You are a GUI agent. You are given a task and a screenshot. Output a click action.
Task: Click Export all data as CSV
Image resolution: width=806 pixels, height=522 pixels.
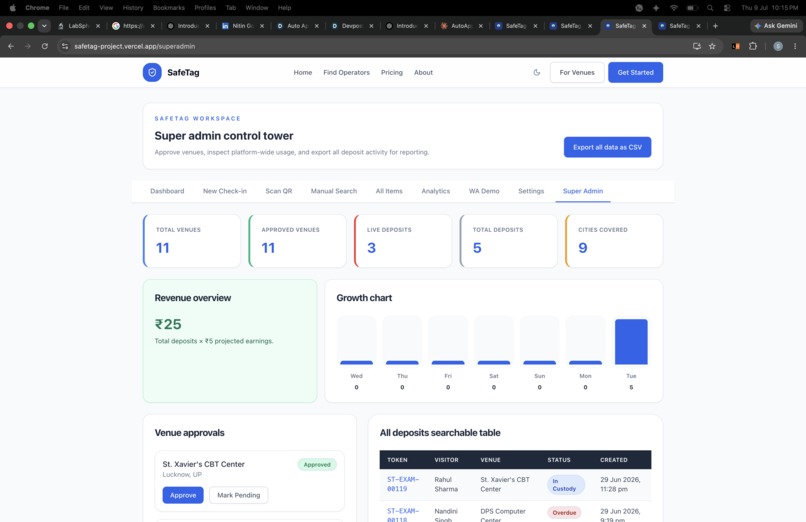pos(608,147)
